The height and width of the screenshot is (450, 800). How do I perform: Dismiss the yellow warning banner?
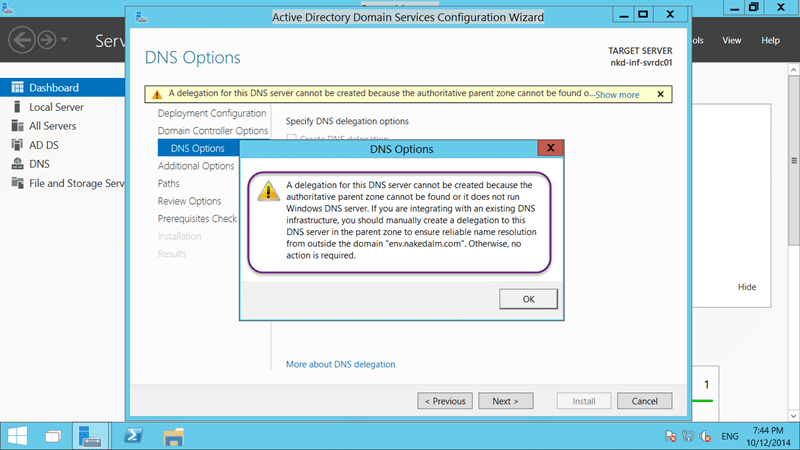[x=660, y=94]
